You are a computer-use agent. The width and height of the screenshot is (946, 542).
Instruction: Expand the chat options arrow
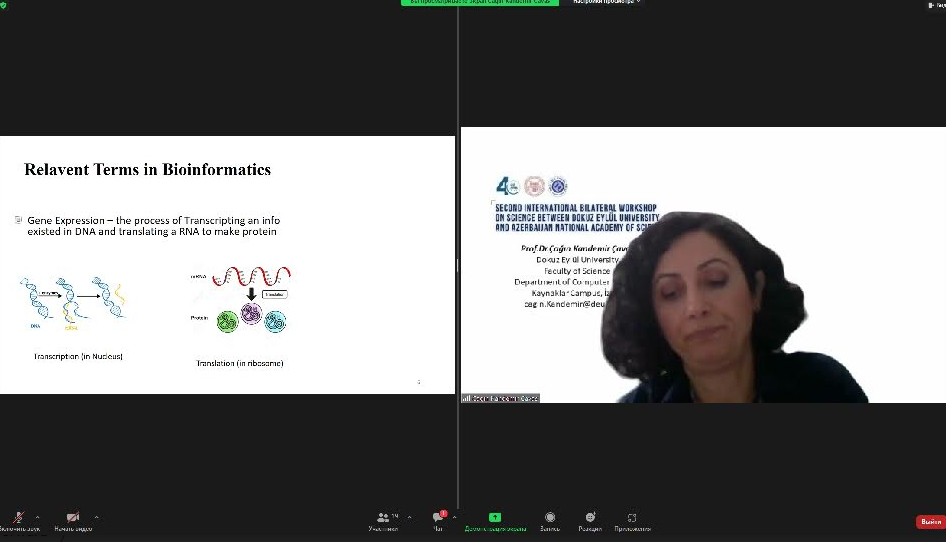(x=454, y=517)
